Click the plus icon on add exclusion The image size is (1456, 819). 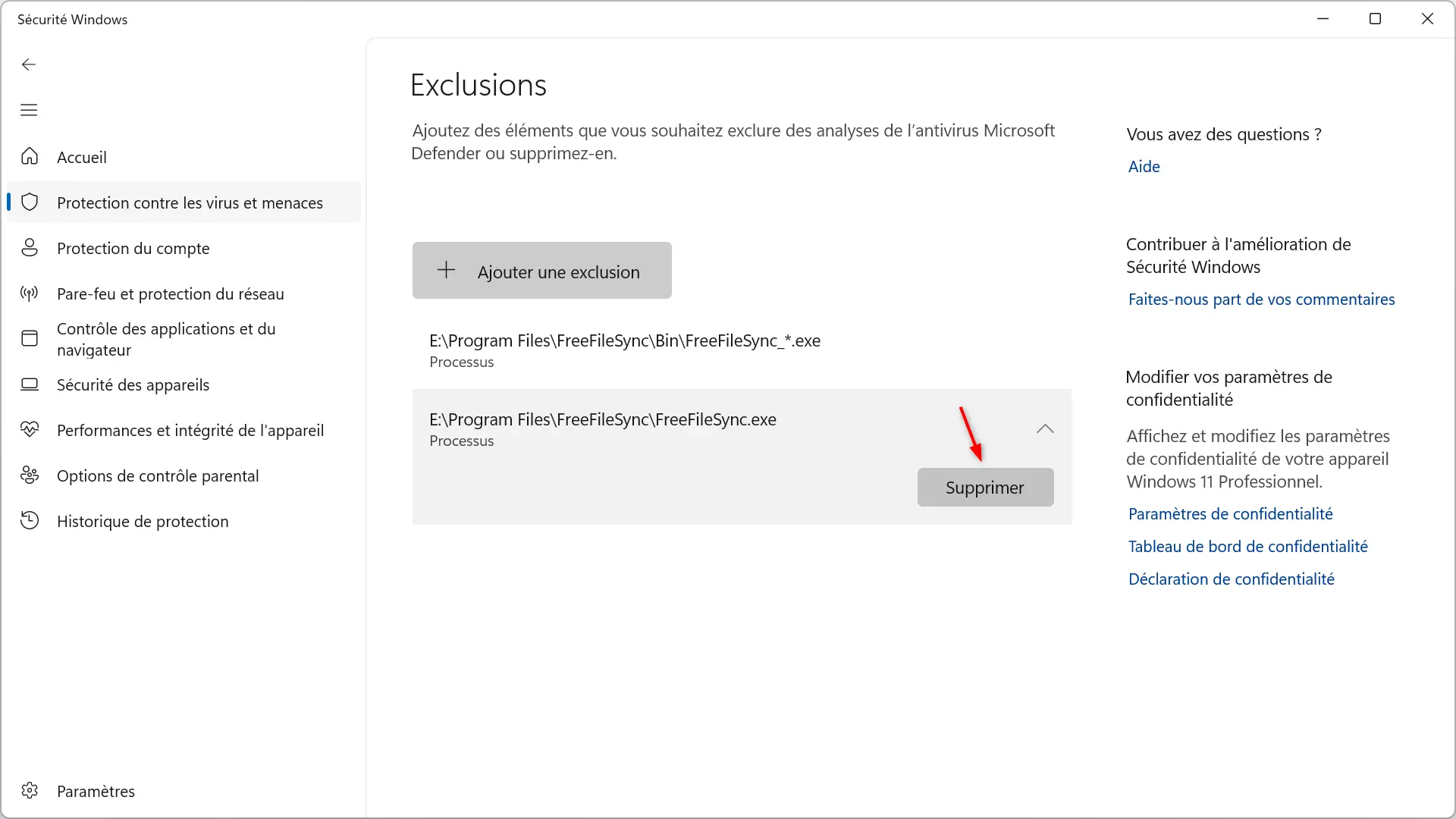(446, 270)
